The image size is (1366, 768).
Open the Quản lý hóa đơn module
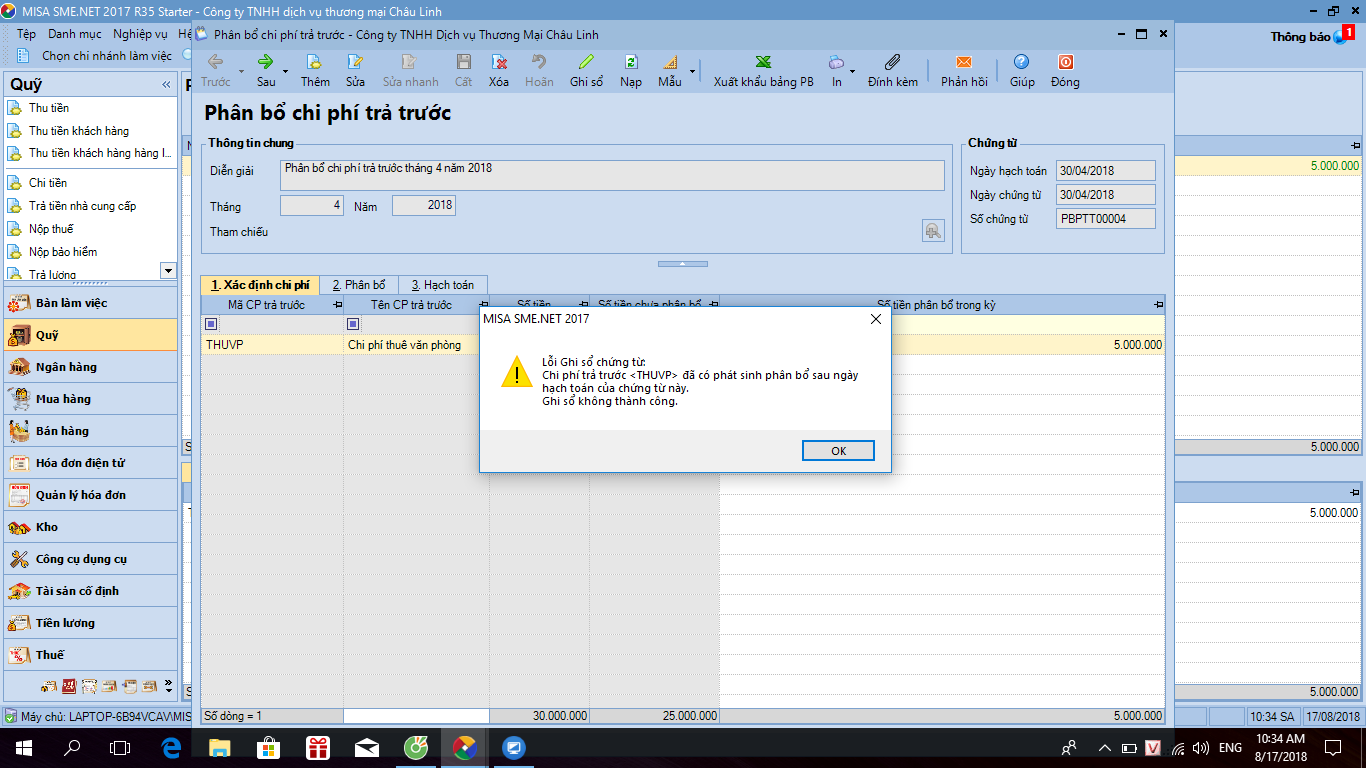click(90, 495)
